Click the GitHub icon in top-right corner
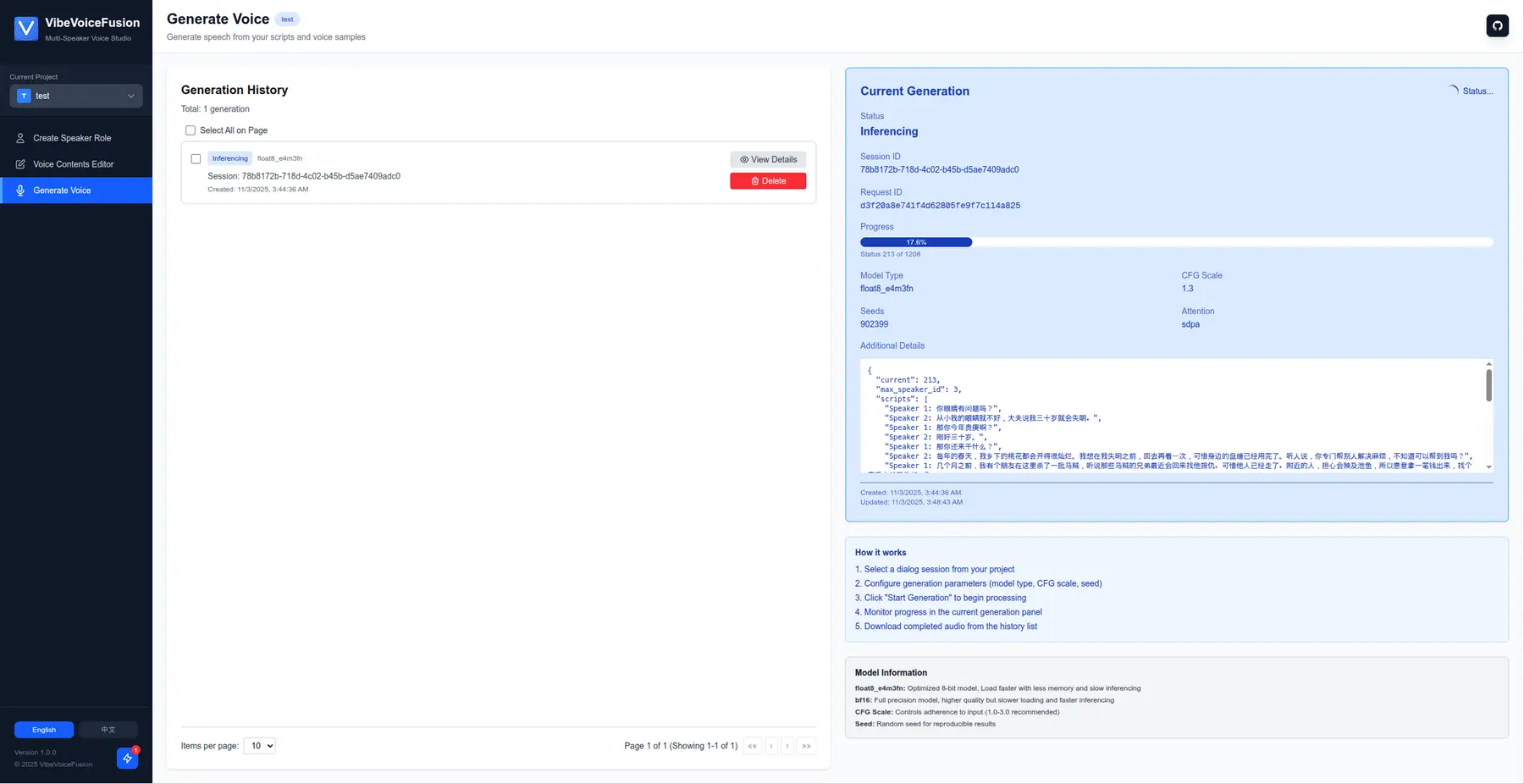1524x784 pixels. (1497, 25)
